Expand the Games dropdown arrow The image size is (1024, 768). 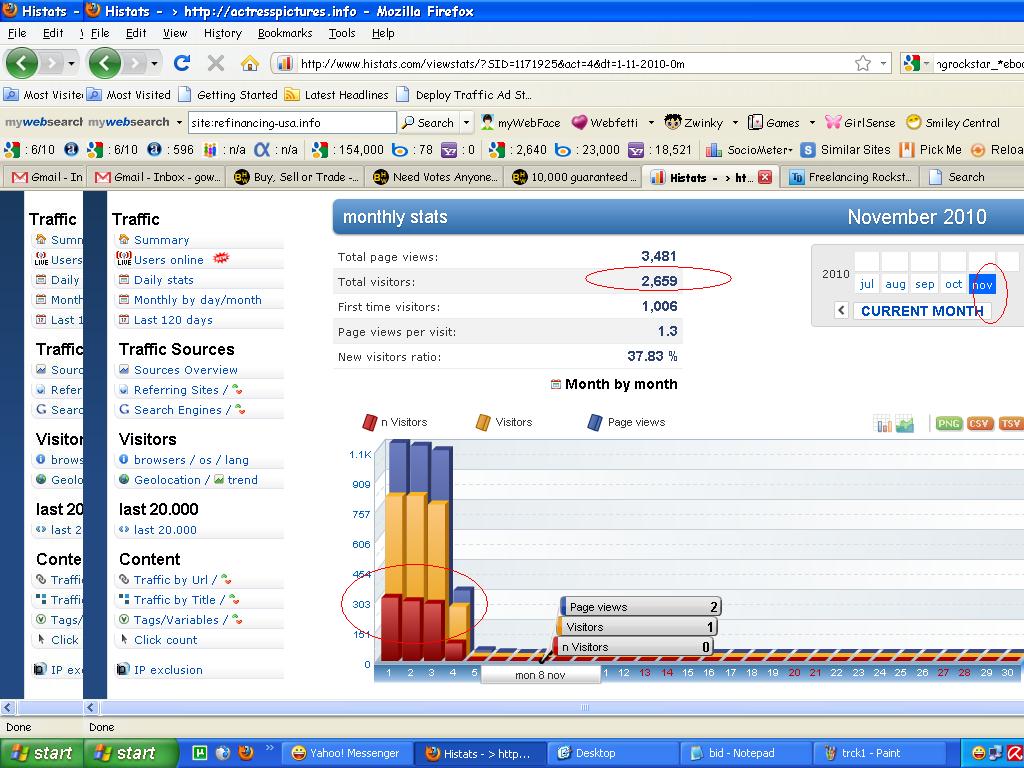(x=812, y=123)
